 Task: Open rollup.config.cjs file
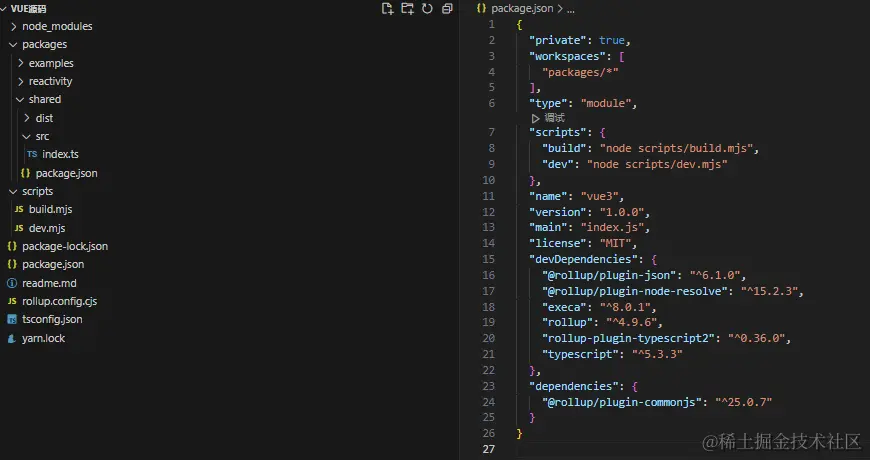59,301
